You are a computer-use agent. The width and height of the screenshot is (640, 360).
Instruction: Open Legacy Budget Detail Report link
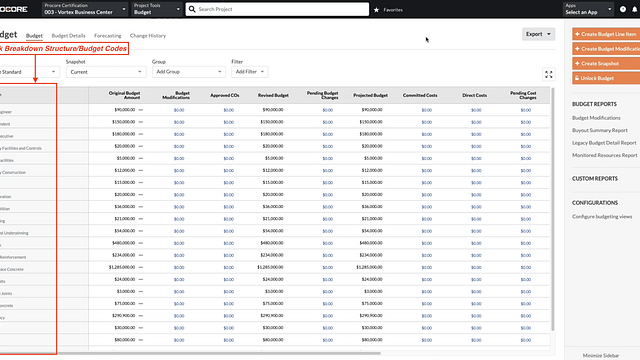(604, 143)
